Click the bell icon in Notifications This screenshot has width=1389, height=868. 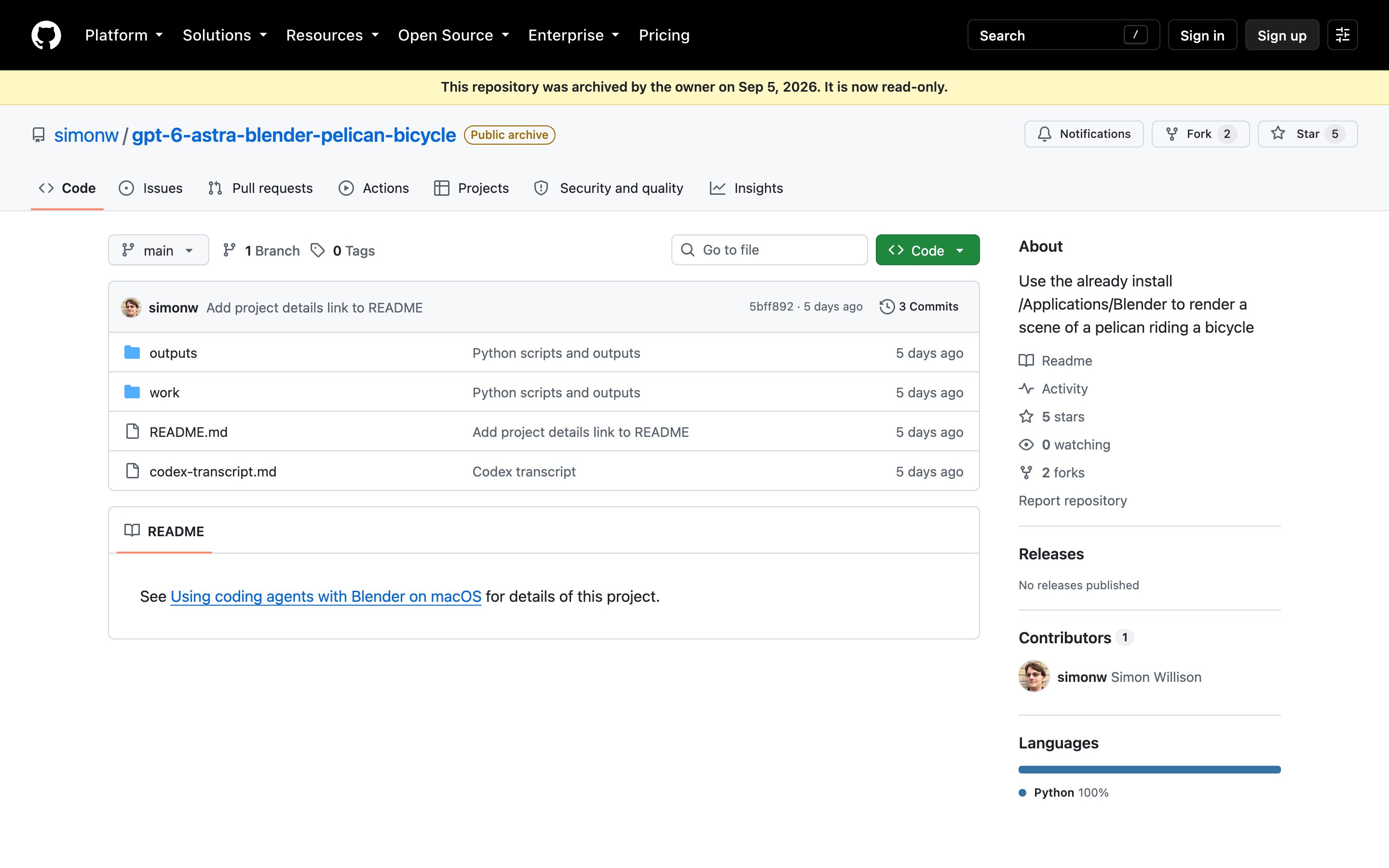(1044, 134)
